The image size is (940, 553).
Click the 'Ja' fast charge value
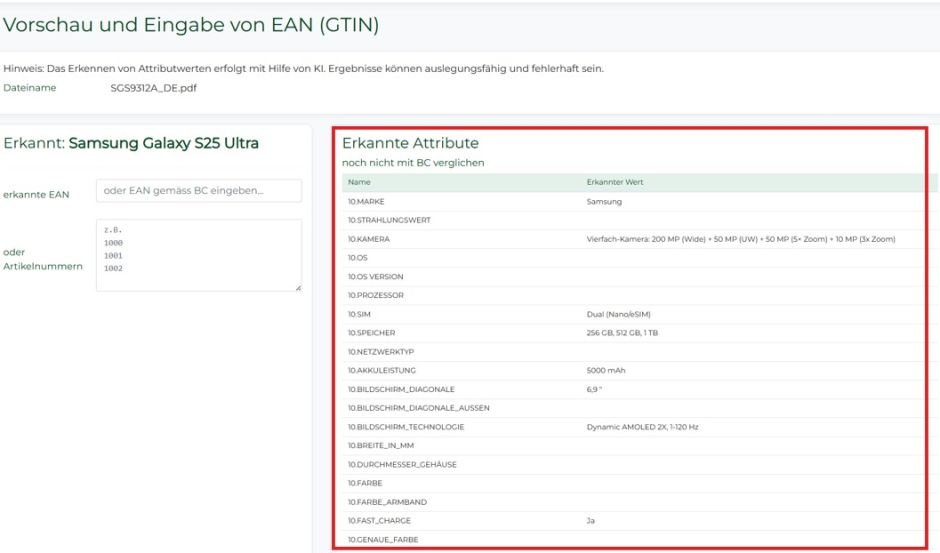coord(590,521)
